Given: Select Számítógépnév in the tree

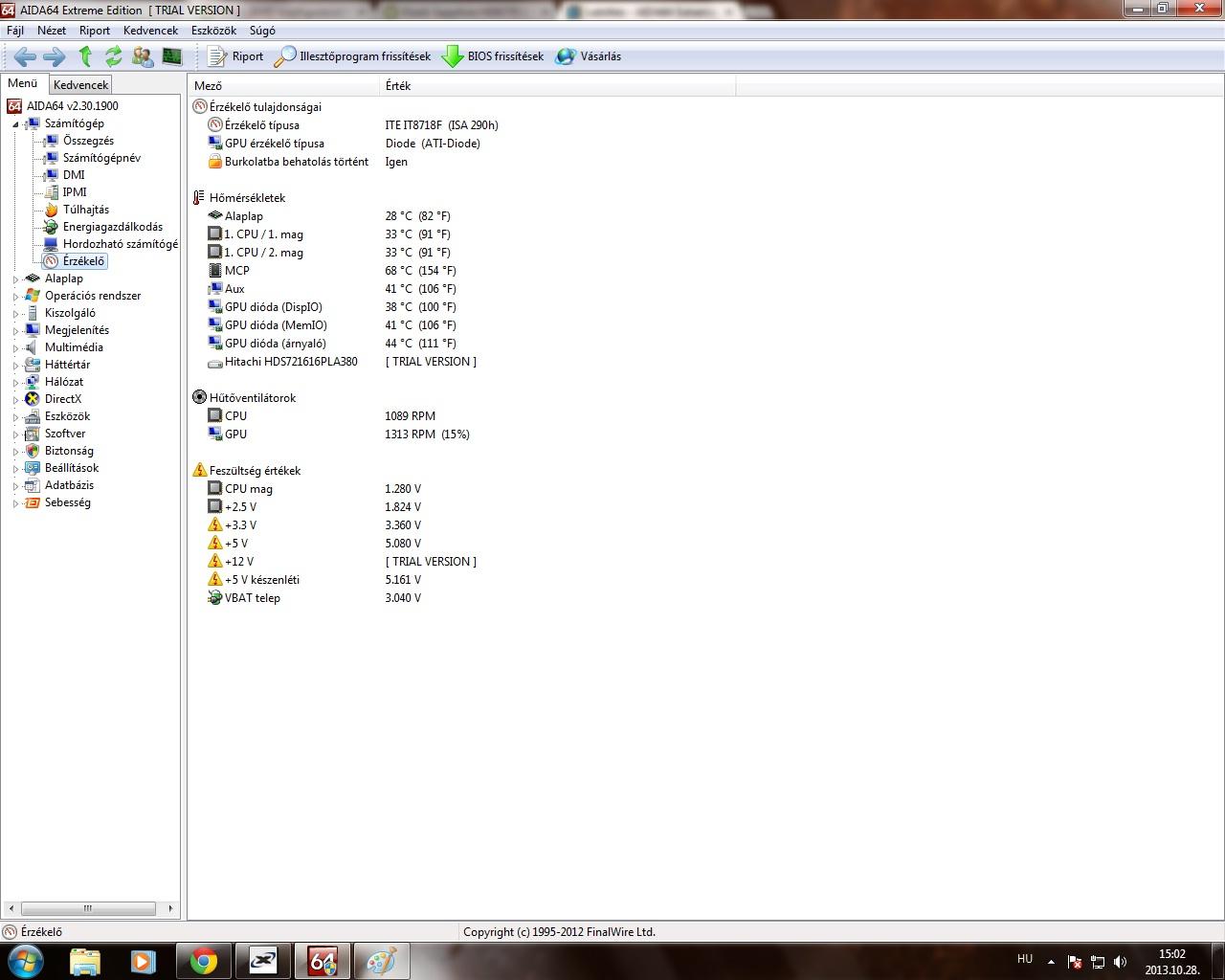Looking at the screenshot, I should point(101,158).
